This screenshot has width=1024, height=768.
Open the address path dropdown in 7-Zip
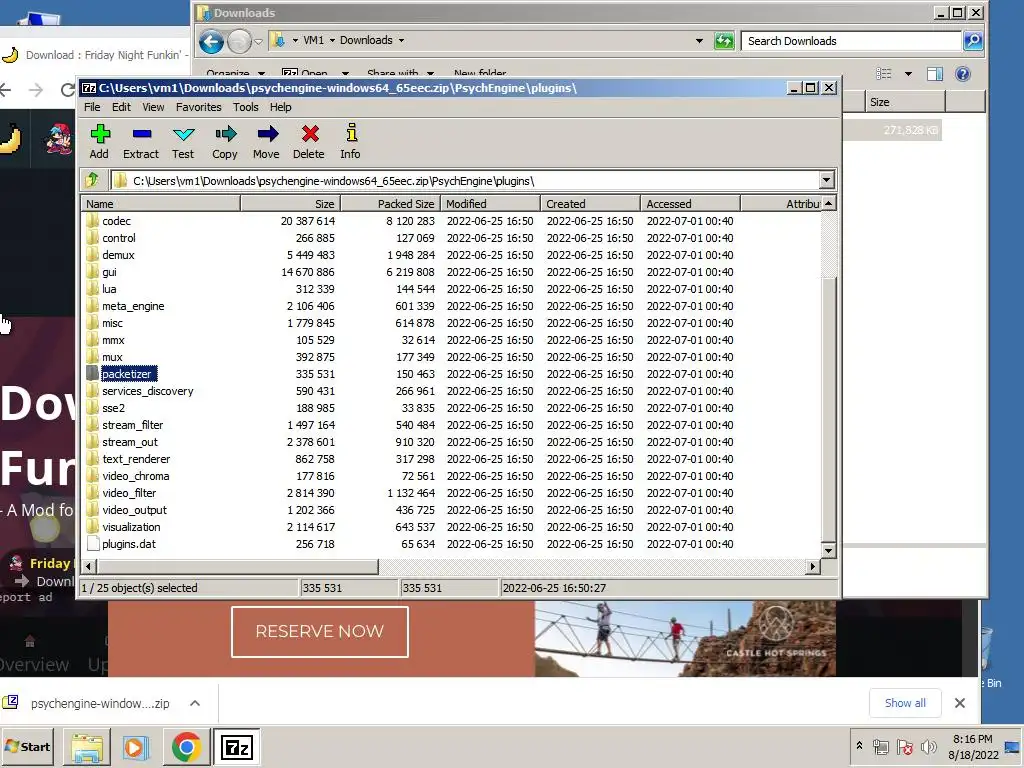coord(826,180)
